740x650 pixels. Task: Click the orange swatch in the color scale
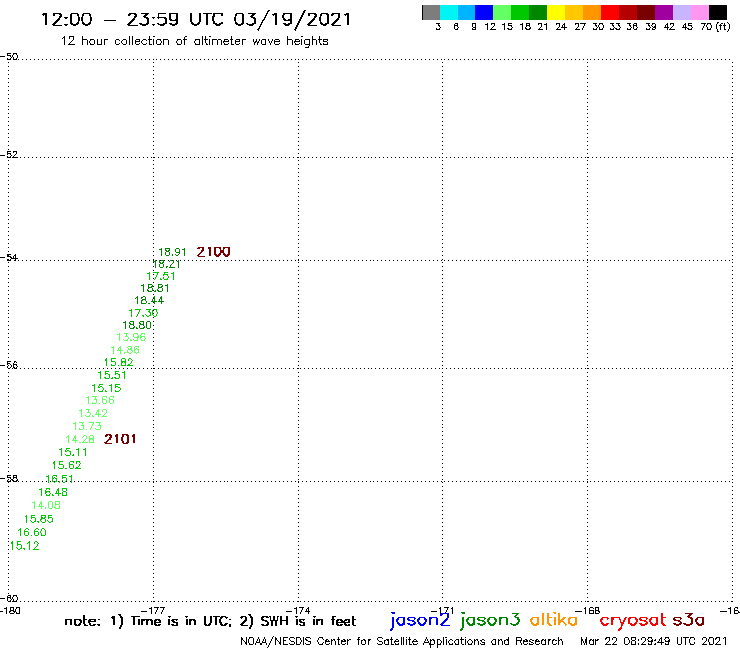[592, 12]
